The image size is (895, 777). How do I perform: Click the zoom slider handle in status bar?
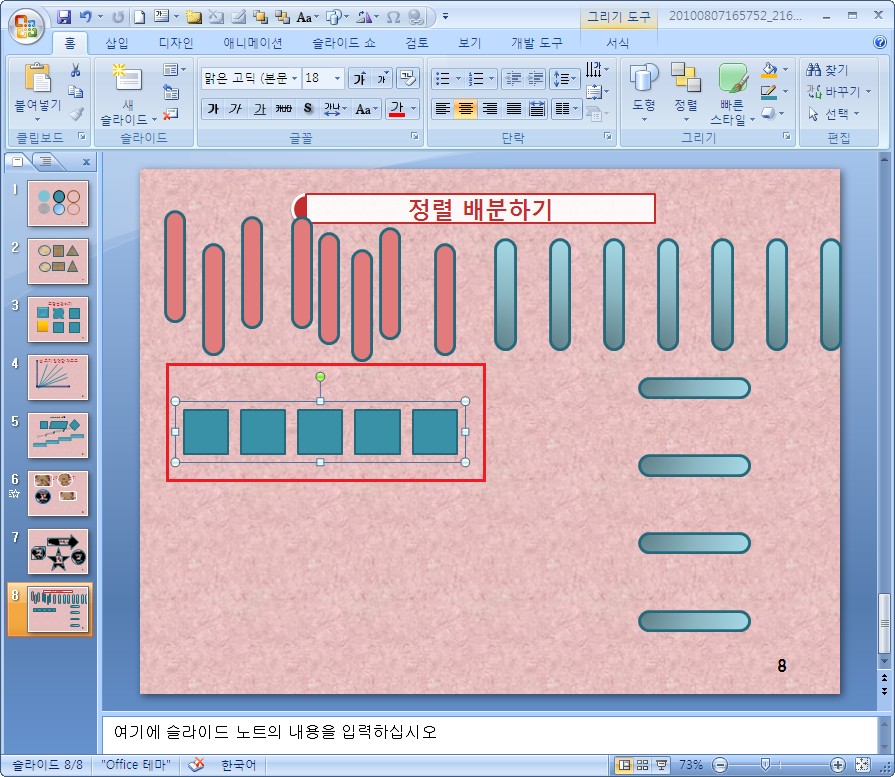click(765, 765)
